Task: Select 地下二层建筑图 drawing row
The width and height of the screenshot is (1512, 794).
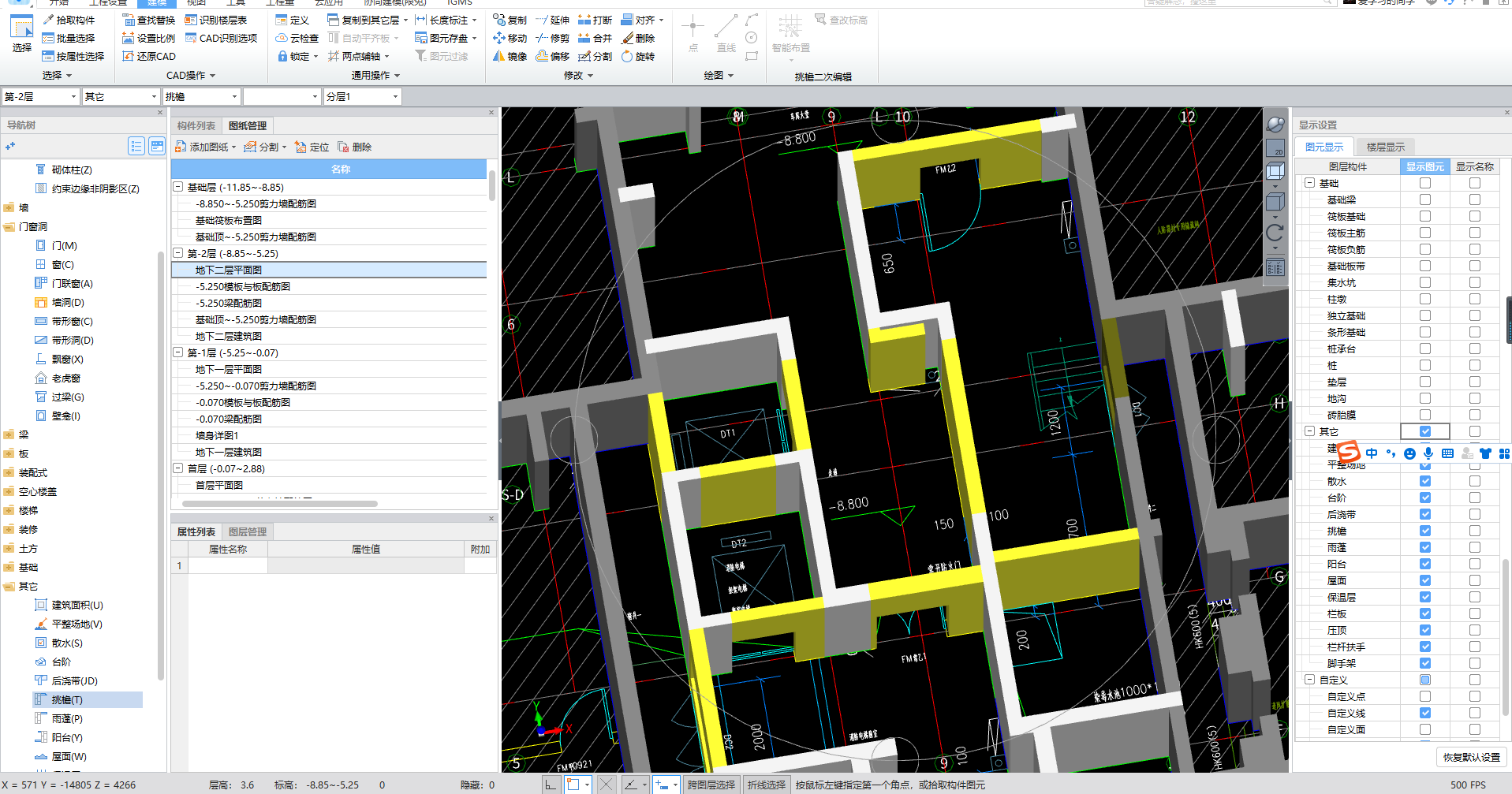Action: pos(330,336)
